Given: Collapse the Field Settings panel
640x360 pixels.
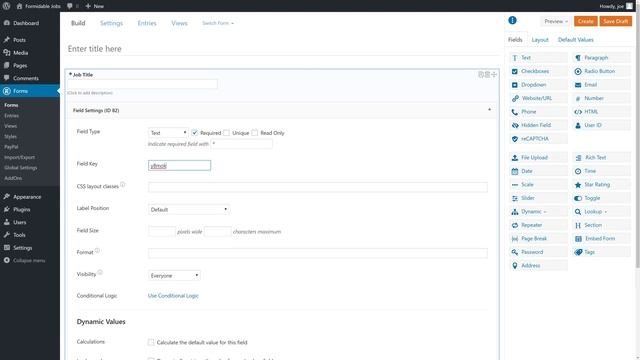Looking at the screenshot, I should pyautogui.click(x=489, y=110).
